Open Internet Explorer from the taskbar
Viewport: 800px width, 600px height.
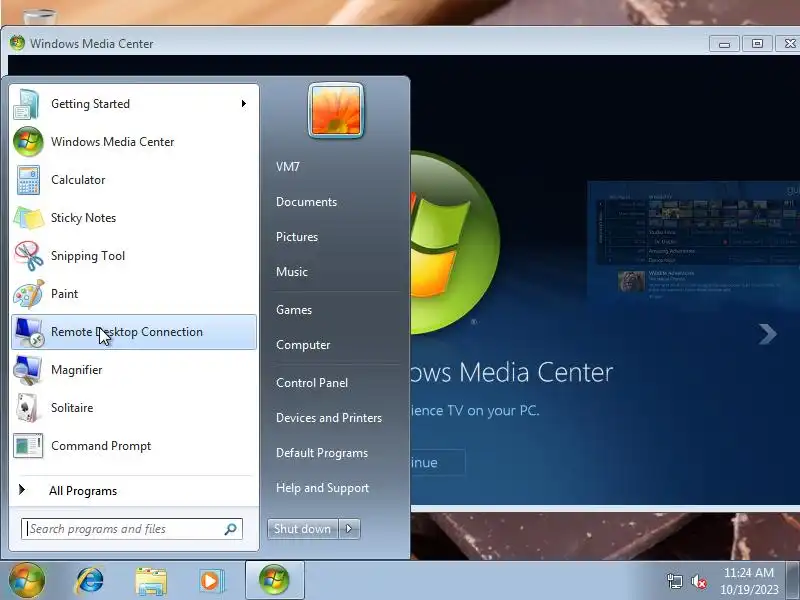point(89,581)
